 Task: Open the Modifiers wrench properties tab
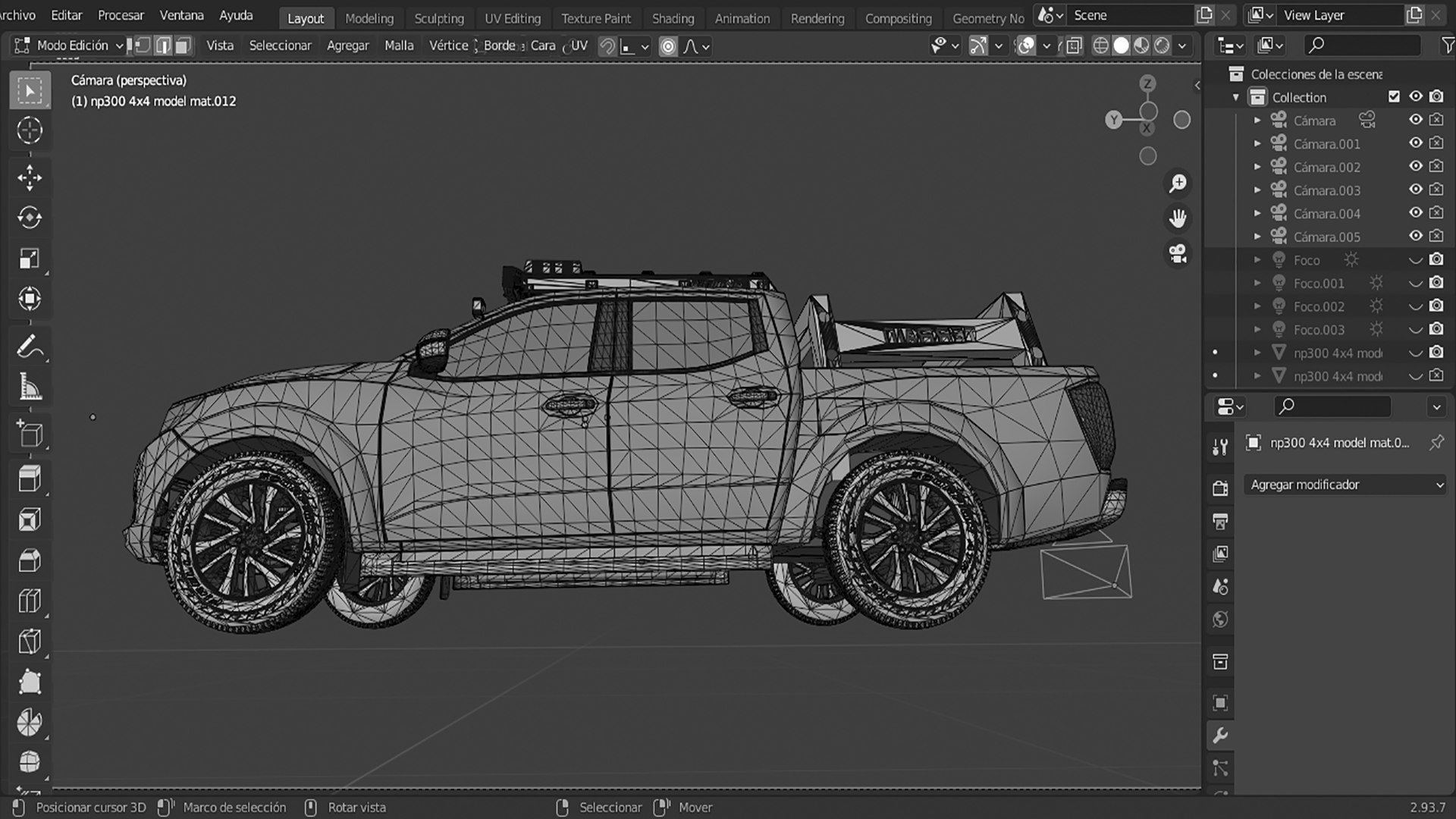1220,736
